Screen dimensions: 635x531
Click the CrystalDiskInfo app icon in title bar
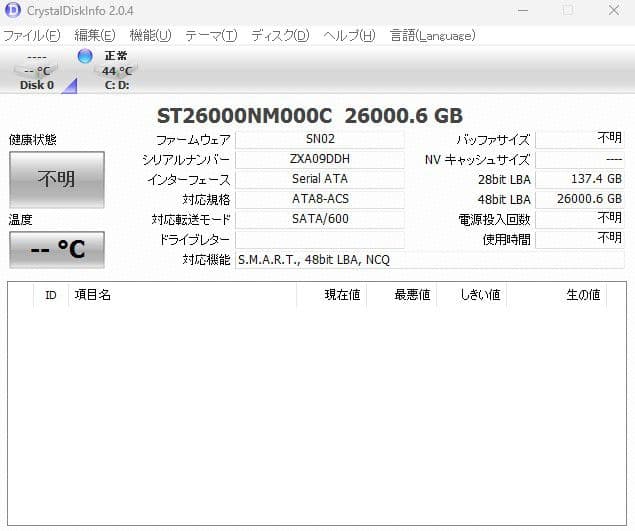(x=13, y=10)
